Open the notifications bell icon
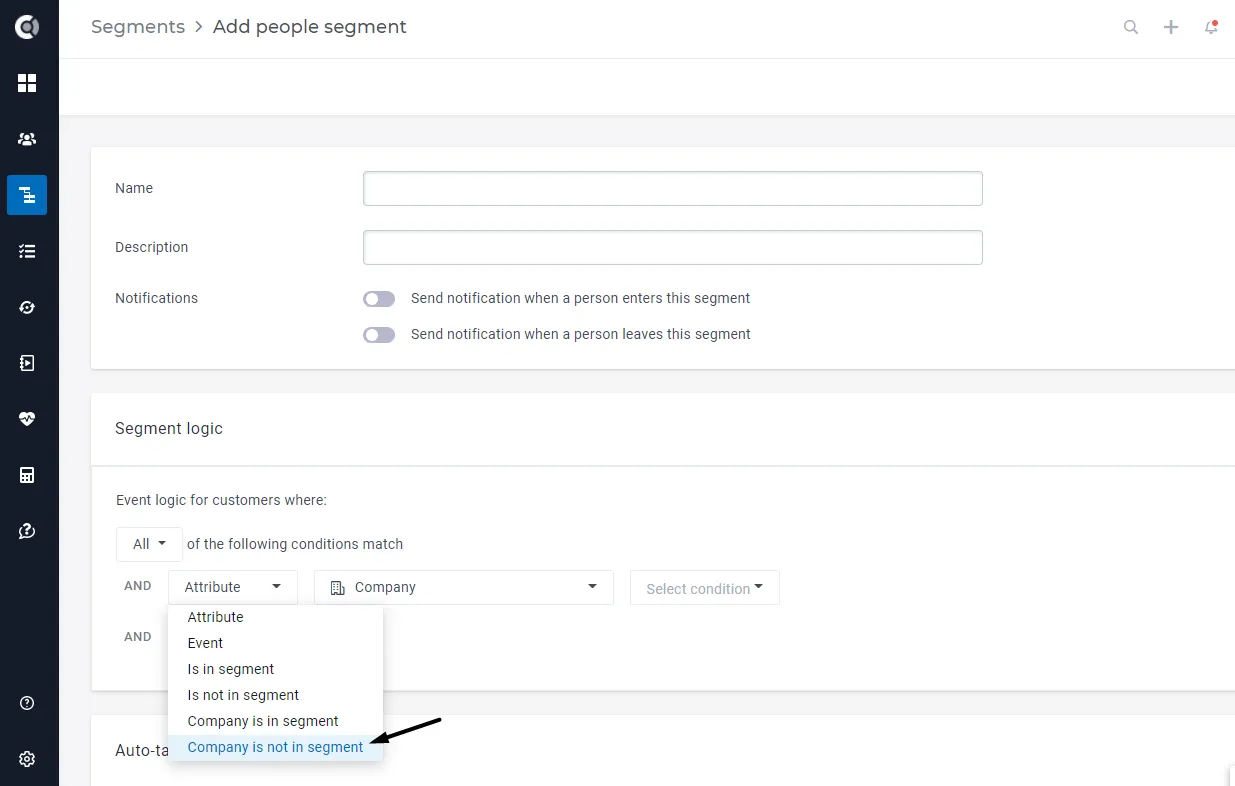1235x786 pixels. pos(1211,27)
